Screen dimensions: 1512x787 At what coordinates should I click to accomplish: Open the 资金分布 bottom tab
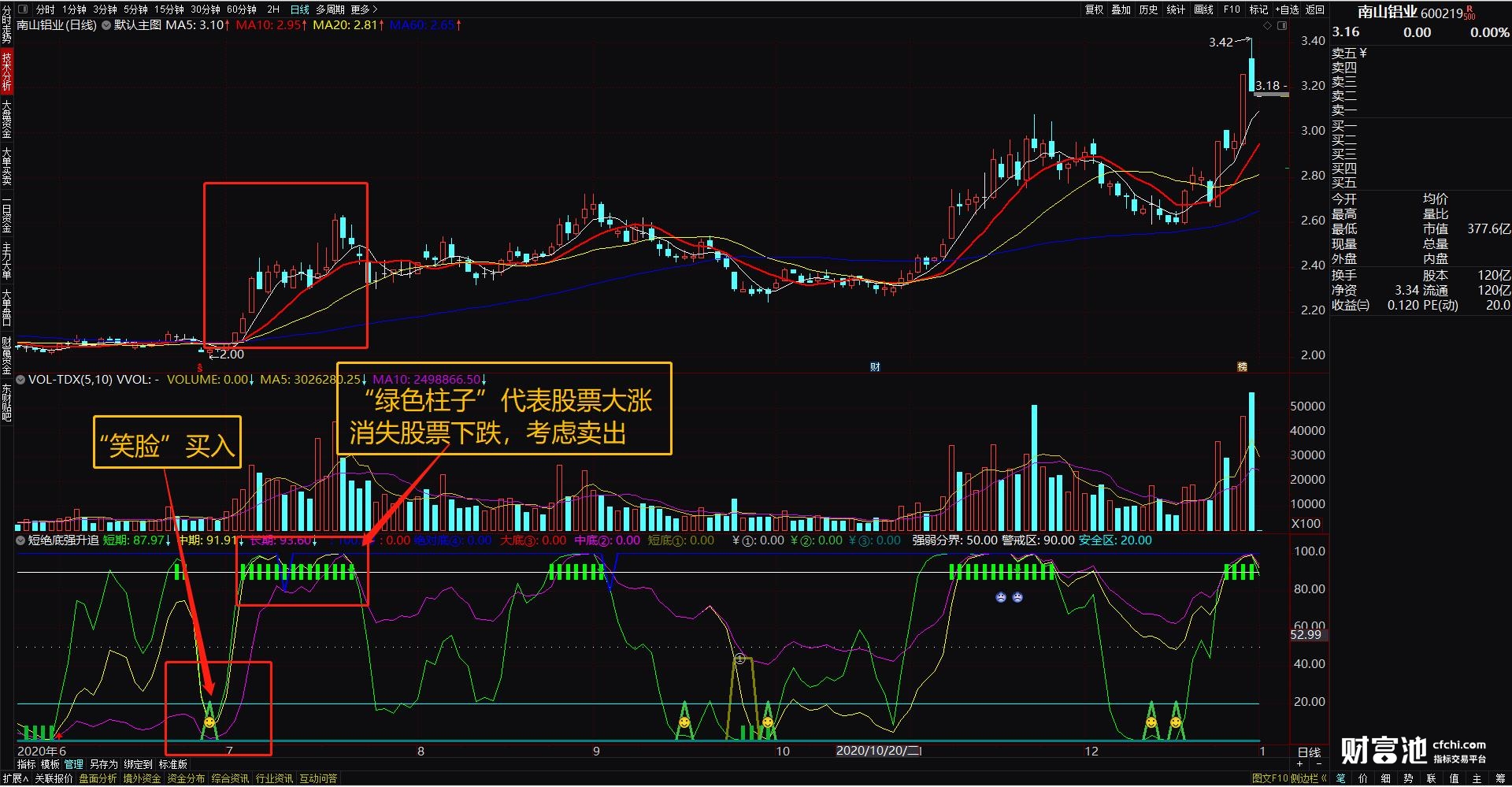pyautogui.click(x=186, y=779)
